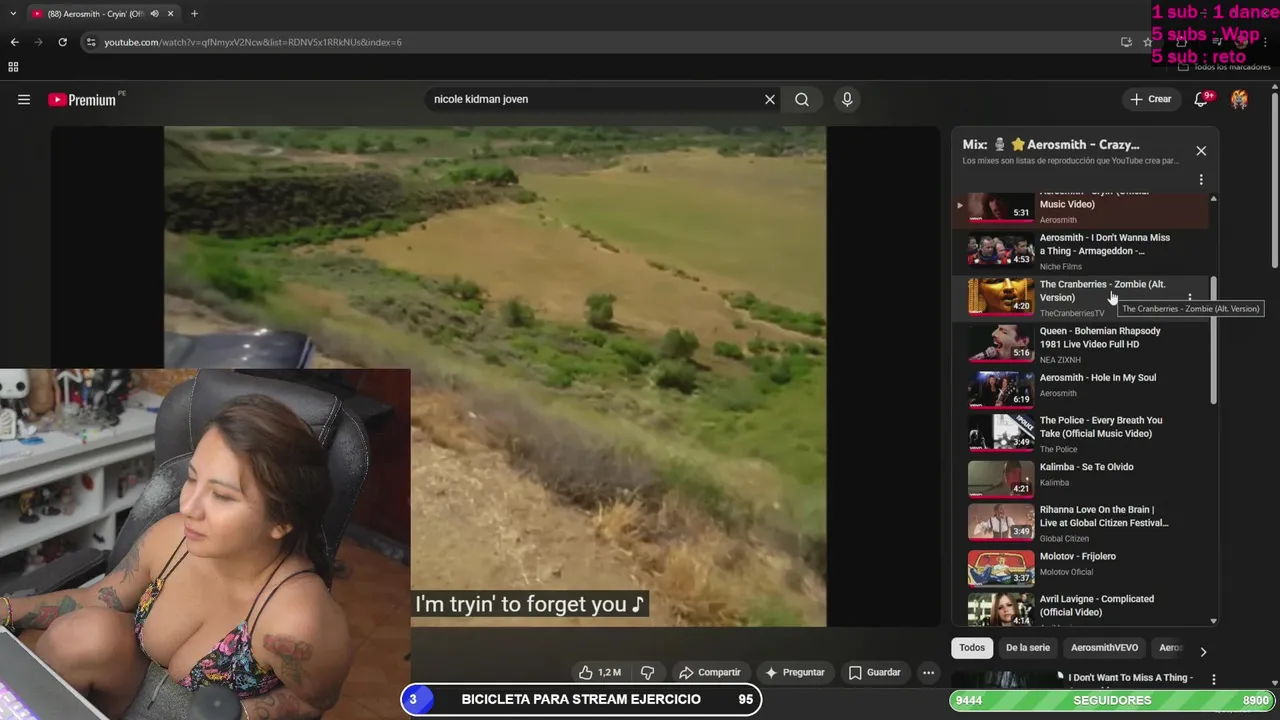The image size is (1280, 720).
Task: Go to YouTube Premium home logo
Action: pos(82,100)
